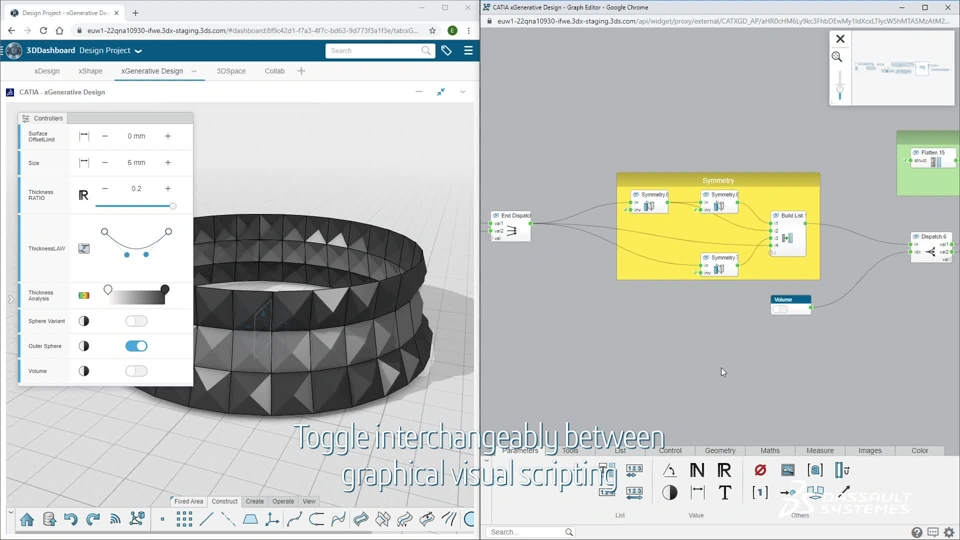Click the Thickness Analysis gradient dark handle
Viewport: 960px width, 540px height.
point(165,290)
